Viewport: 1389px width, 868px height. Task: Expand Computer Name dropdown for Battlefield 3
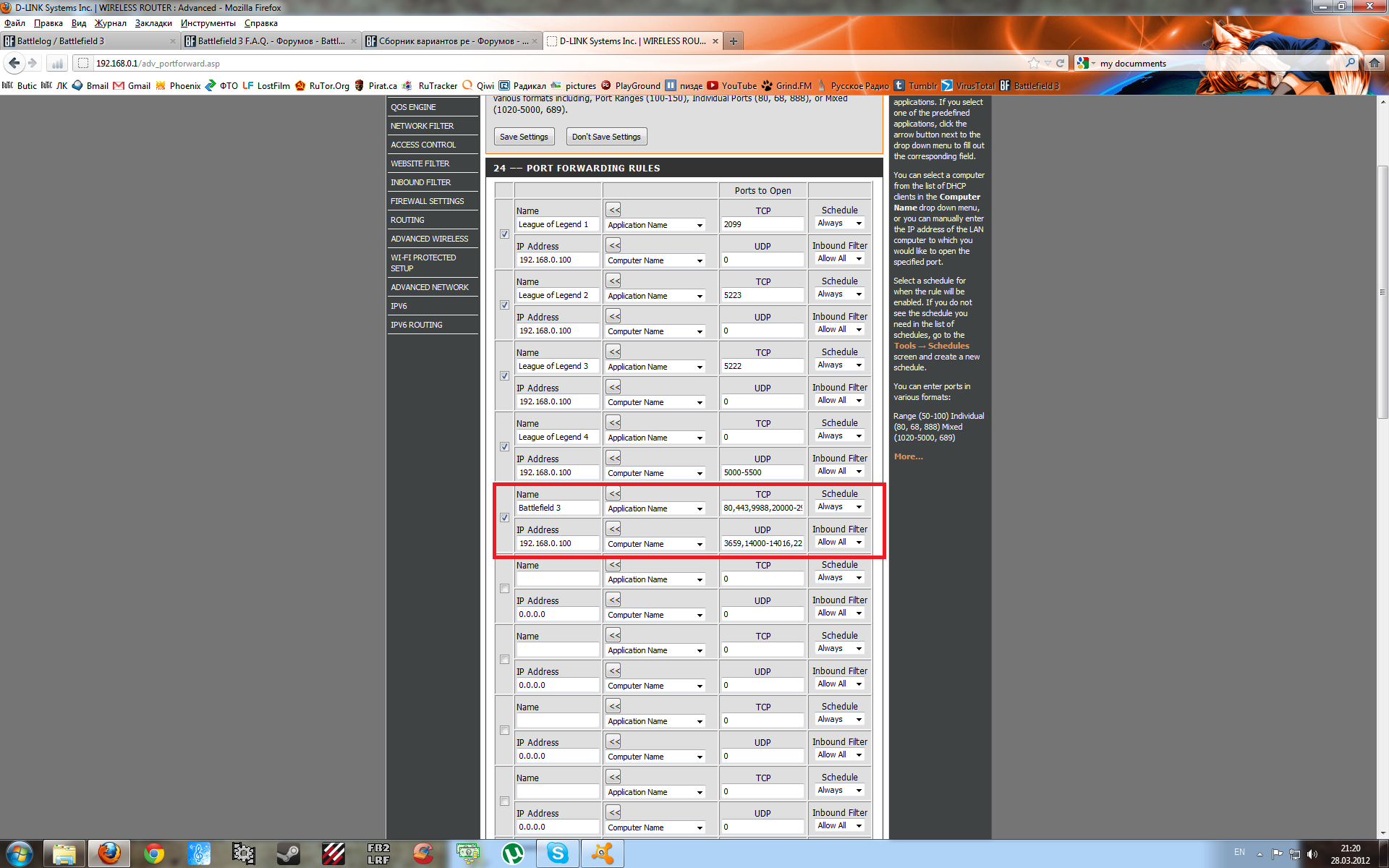[655, 544]
